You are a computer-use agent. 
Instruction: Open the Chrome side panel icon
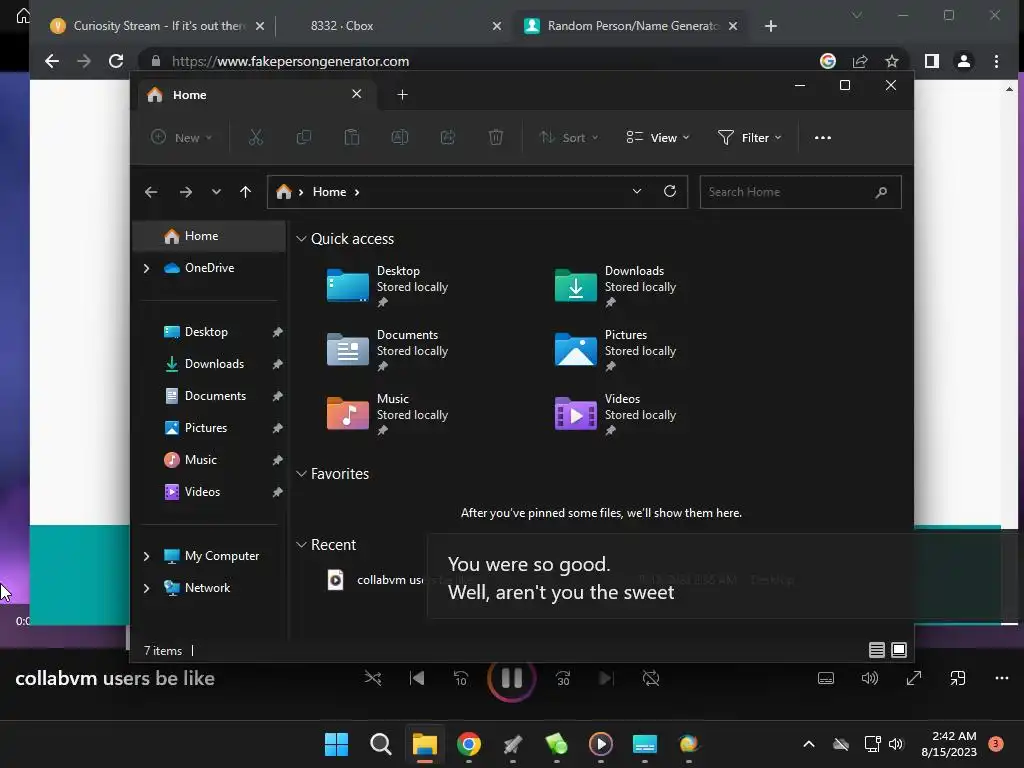tap(932, 61)
